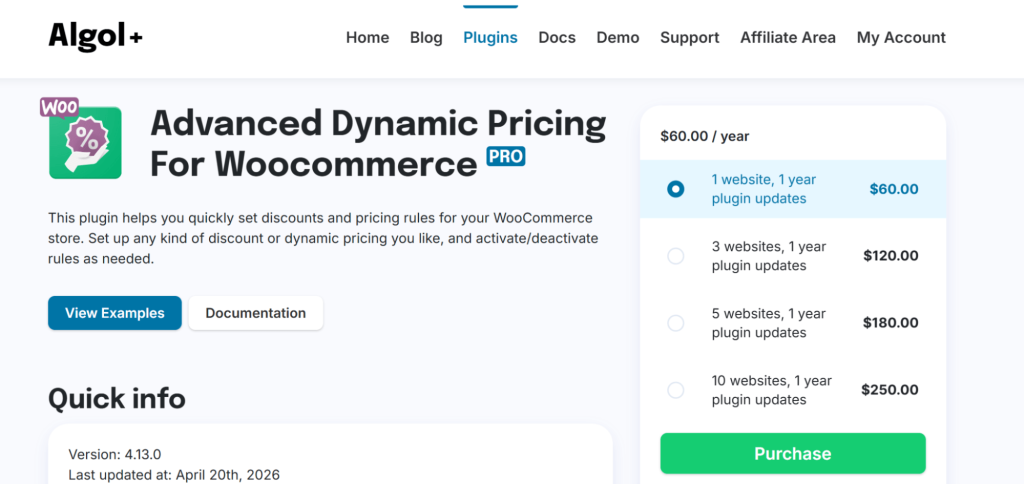1024x484 pixels.
Task: Open the Home menu item
Action: click(367, 38)
